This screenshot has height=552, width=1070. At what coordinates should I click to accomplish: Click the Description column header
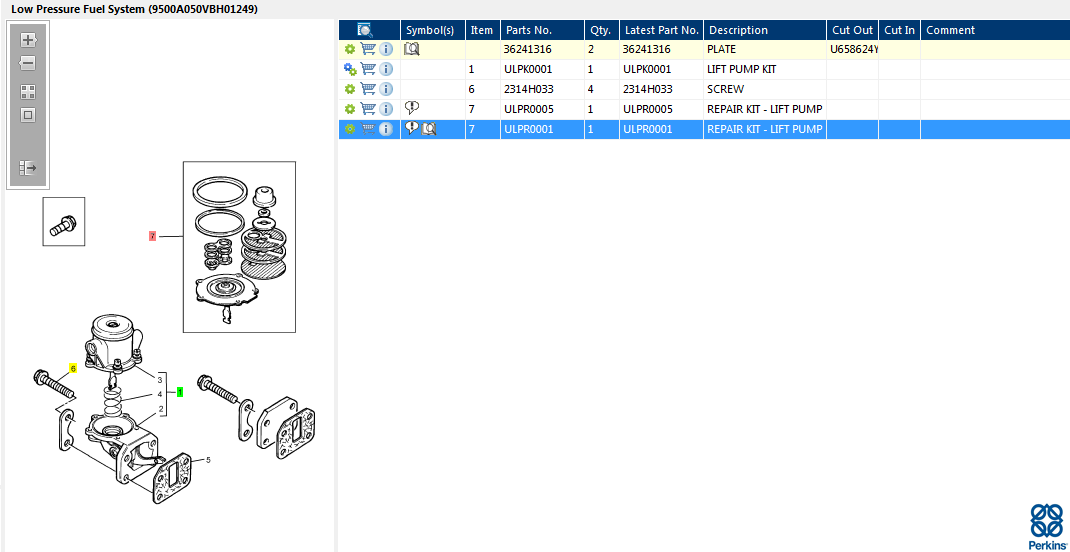[765, 30]
